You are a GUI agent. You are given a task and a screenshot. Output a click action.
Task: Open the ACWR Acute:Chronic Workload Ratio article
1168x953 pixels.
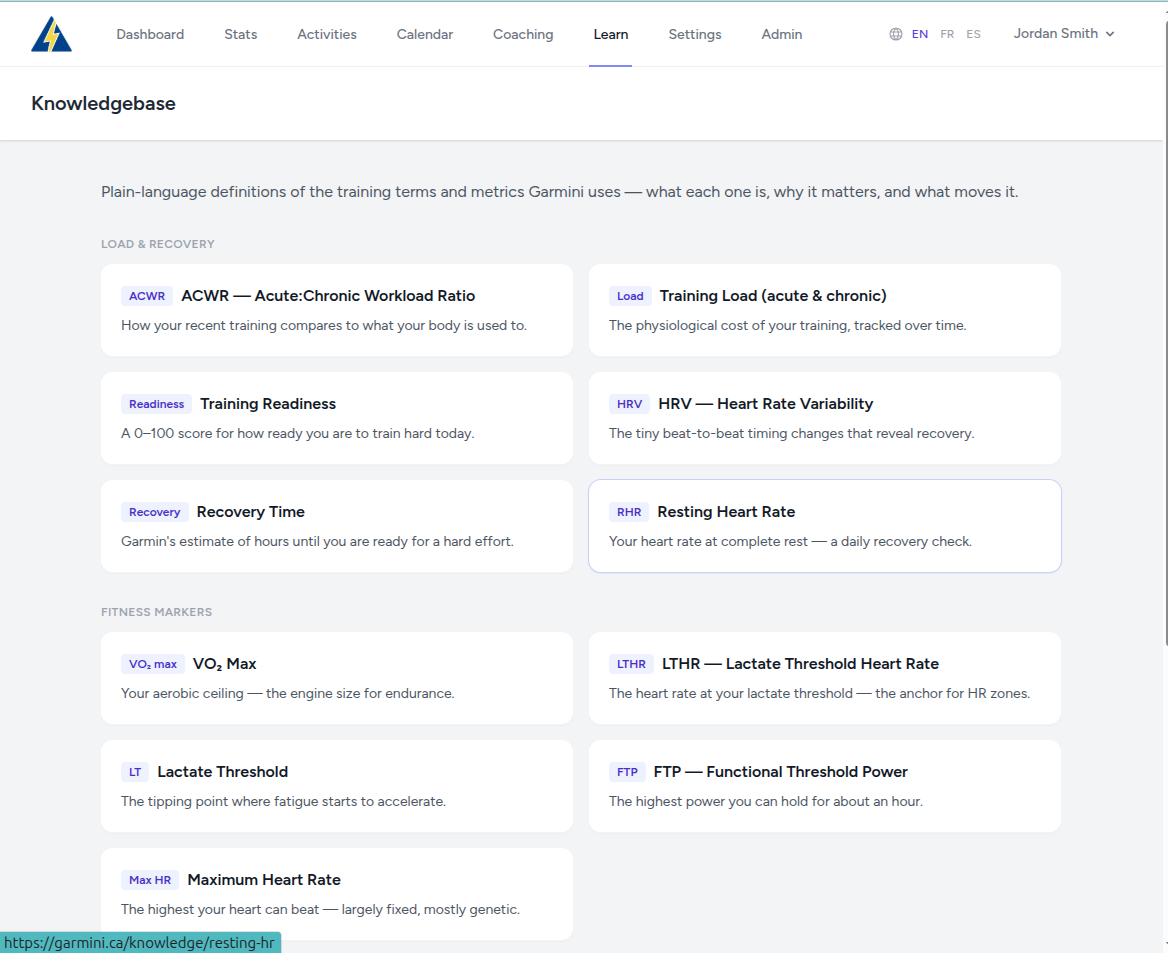(x=337, y=310)
